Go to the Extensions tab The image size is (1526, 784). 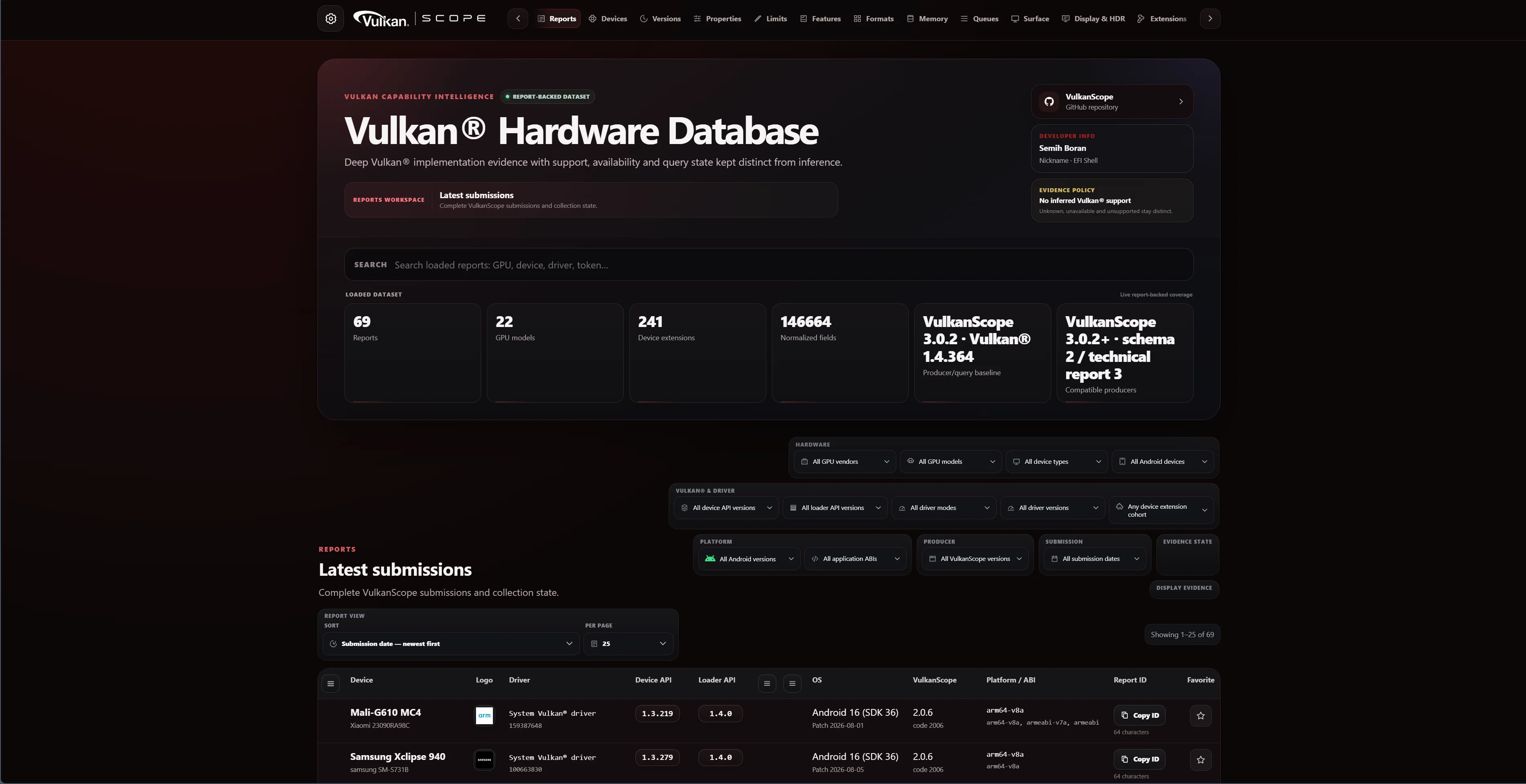click(x=1162, y=18)
